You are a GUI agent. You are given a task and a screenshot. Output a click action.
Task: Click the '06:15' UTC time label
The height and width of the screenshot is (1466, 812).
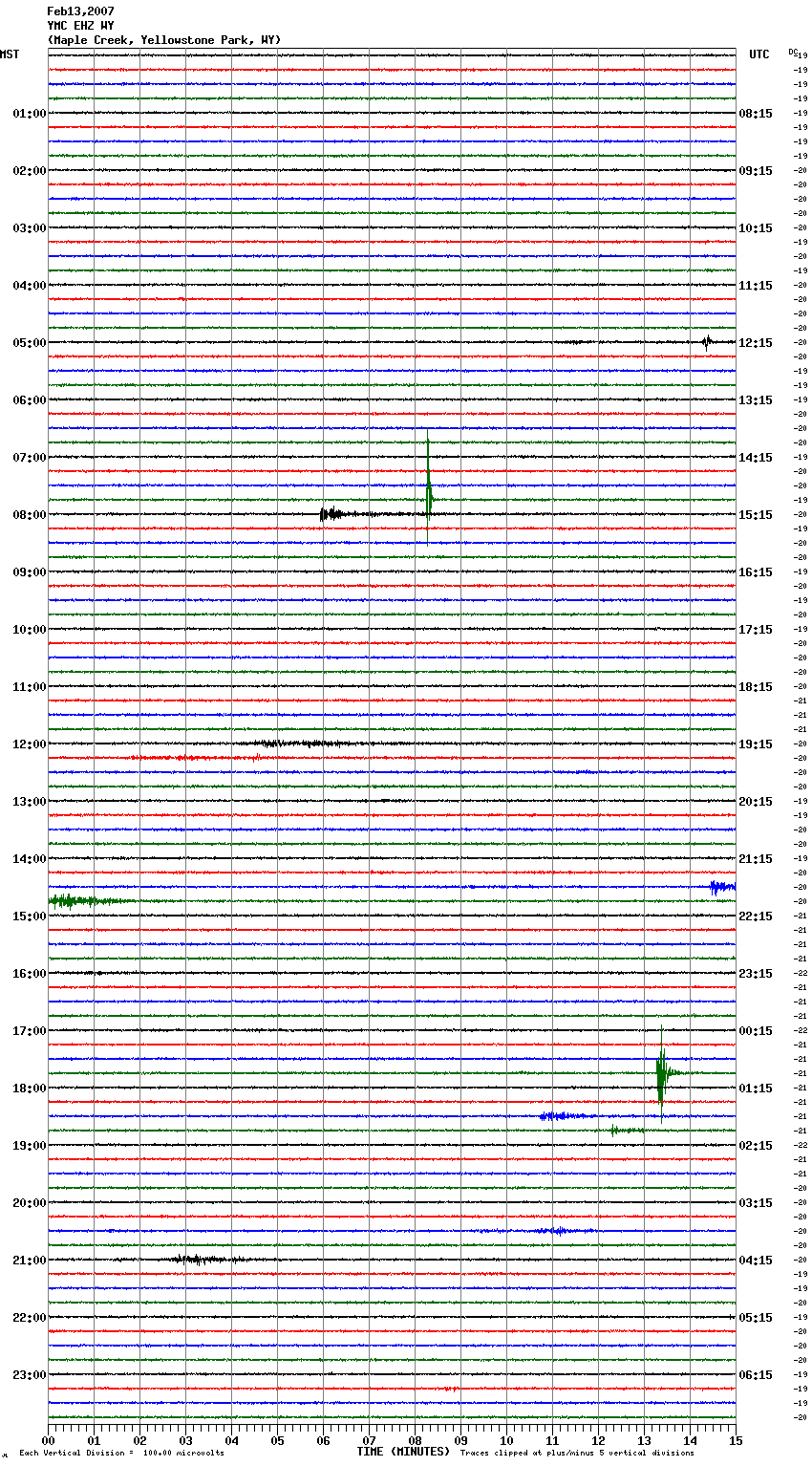coord(756,1375)
